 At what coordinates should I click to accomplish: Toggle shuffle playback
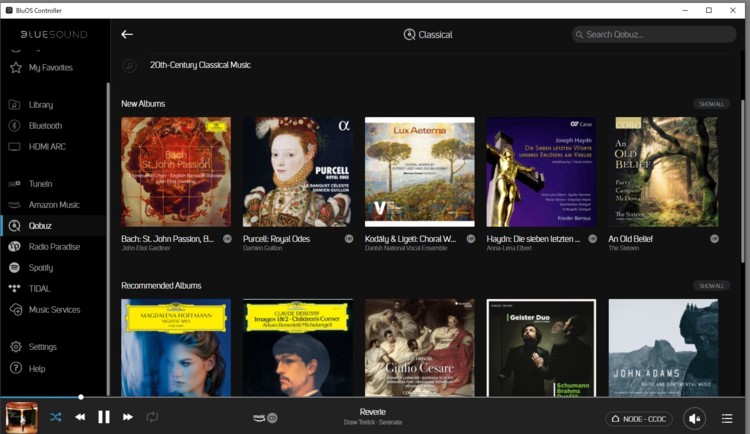[x=55, y=417]
